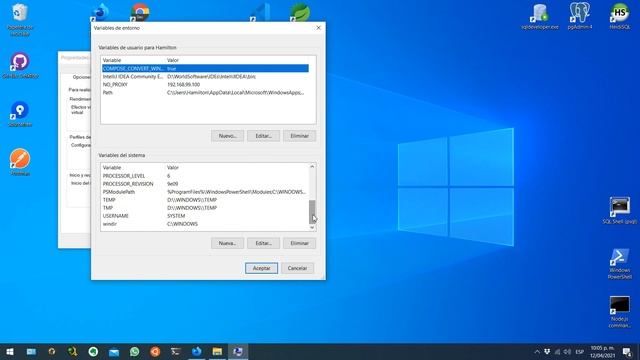Click Editar under system variables
The height and width of the screenshot is (360, 640).
pos(263,243)
